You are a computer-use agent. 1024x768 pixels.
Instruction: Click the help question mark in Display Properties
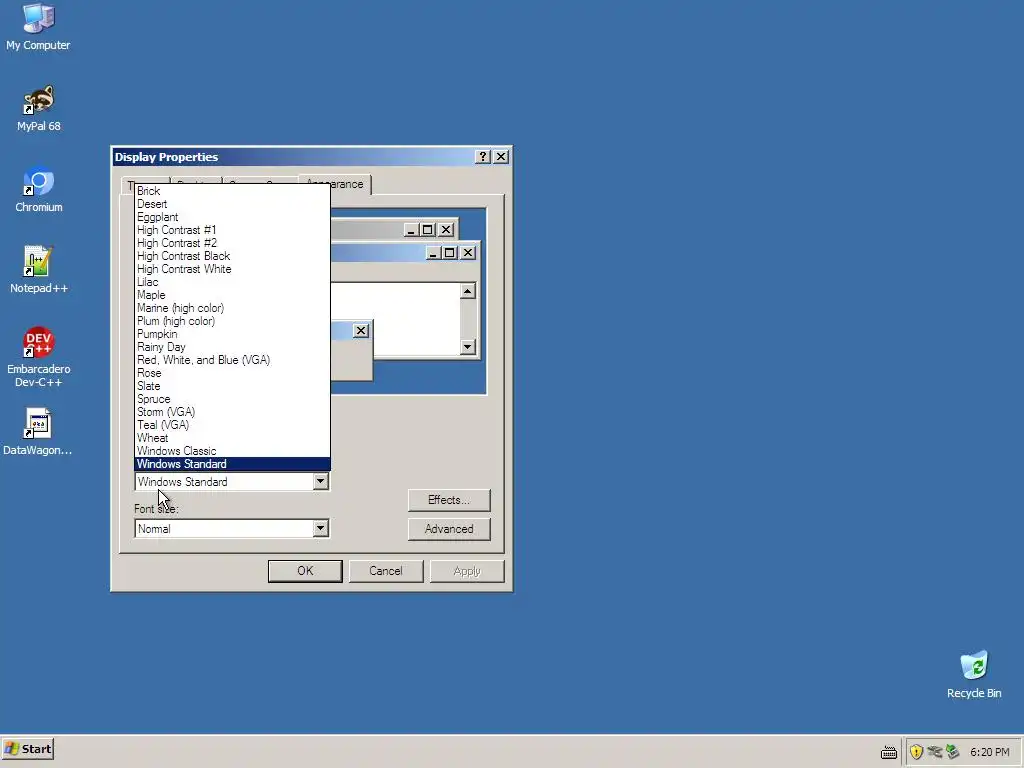pos(483,157)
